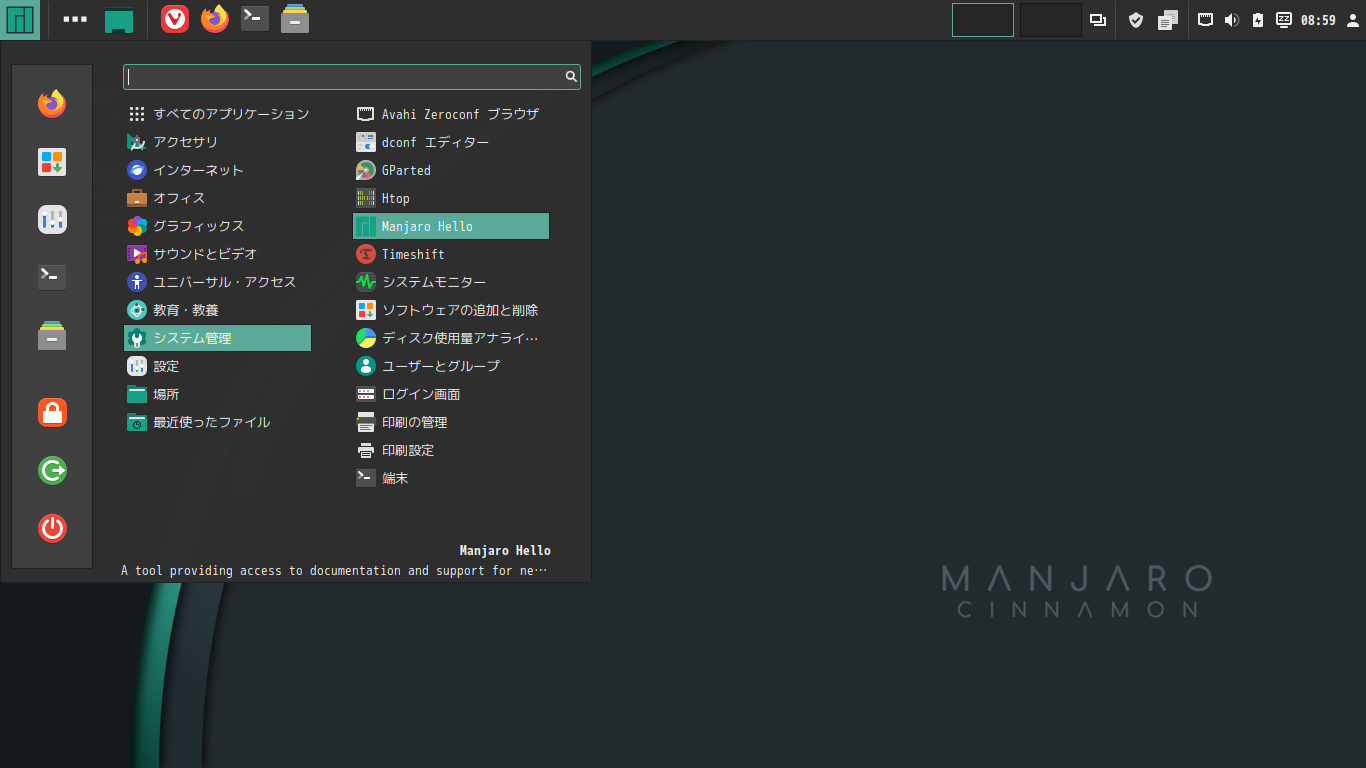Open file manager launcher in top panel

pyautogui.click(x=295, y=19)
